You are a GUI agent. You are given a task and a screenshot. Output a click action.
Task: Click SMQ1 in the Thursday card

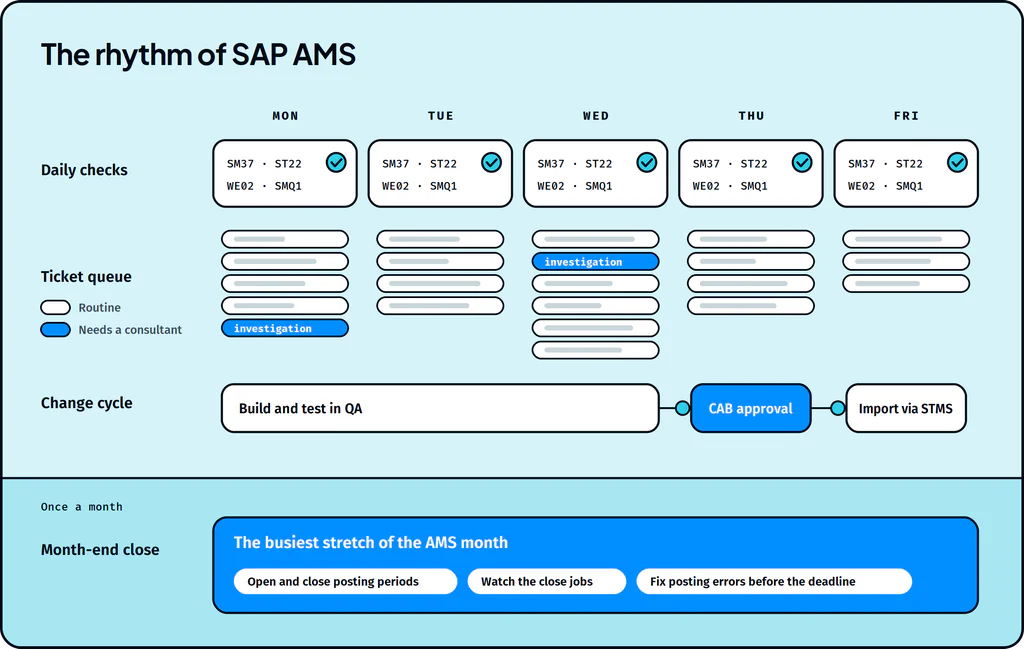click(x=754, y=186)
